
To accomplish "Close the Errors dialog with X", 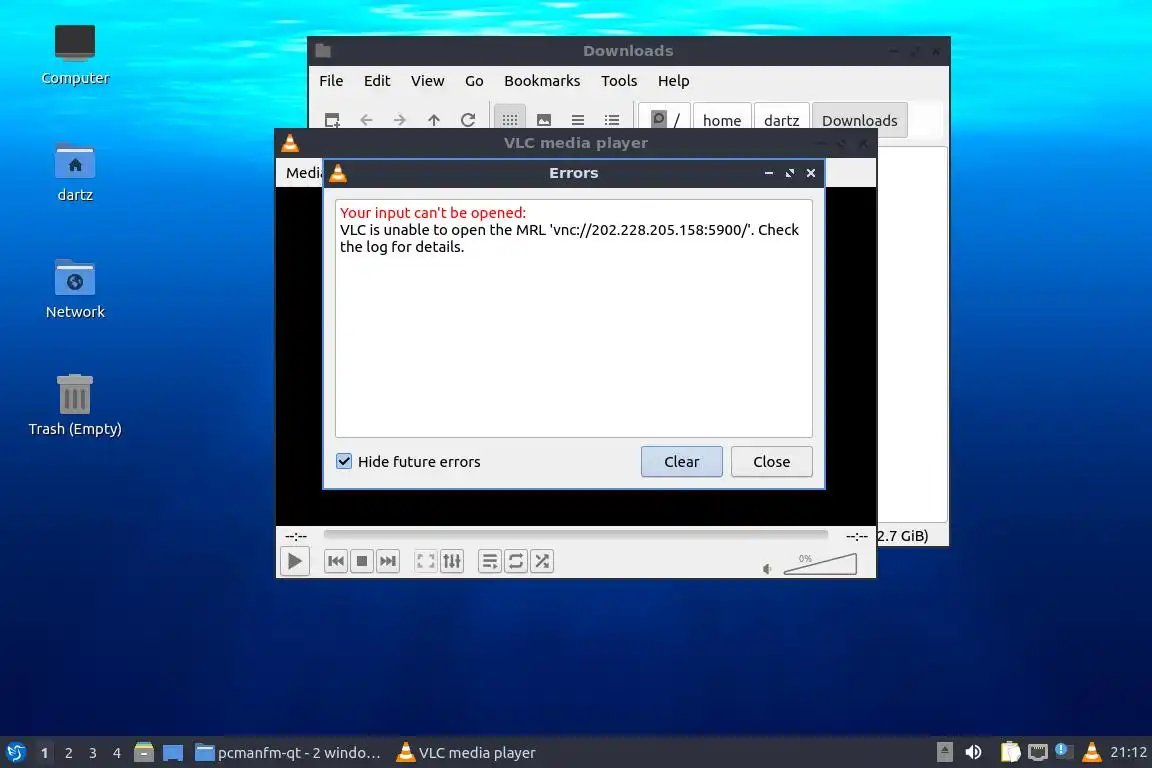I will click(811, 173).
